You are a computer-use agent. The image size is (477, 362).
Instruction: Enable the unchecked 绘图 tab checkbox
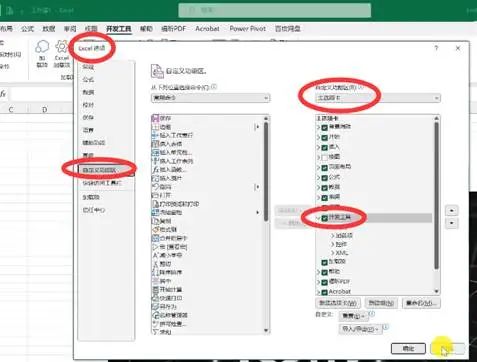pos(325,157)
